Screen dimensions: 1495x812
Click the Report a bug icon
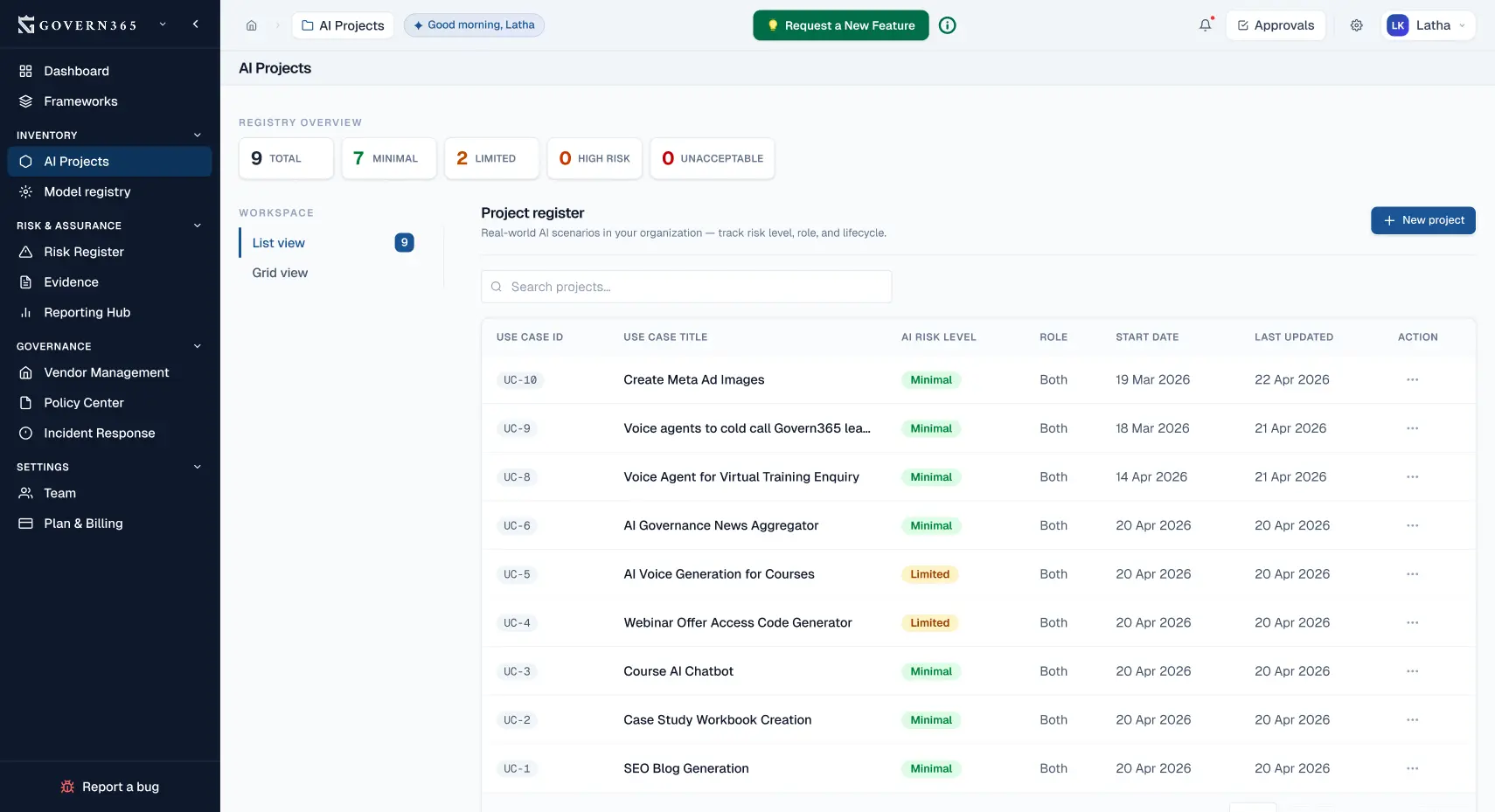pyautogui.click(x=67, y=787)
